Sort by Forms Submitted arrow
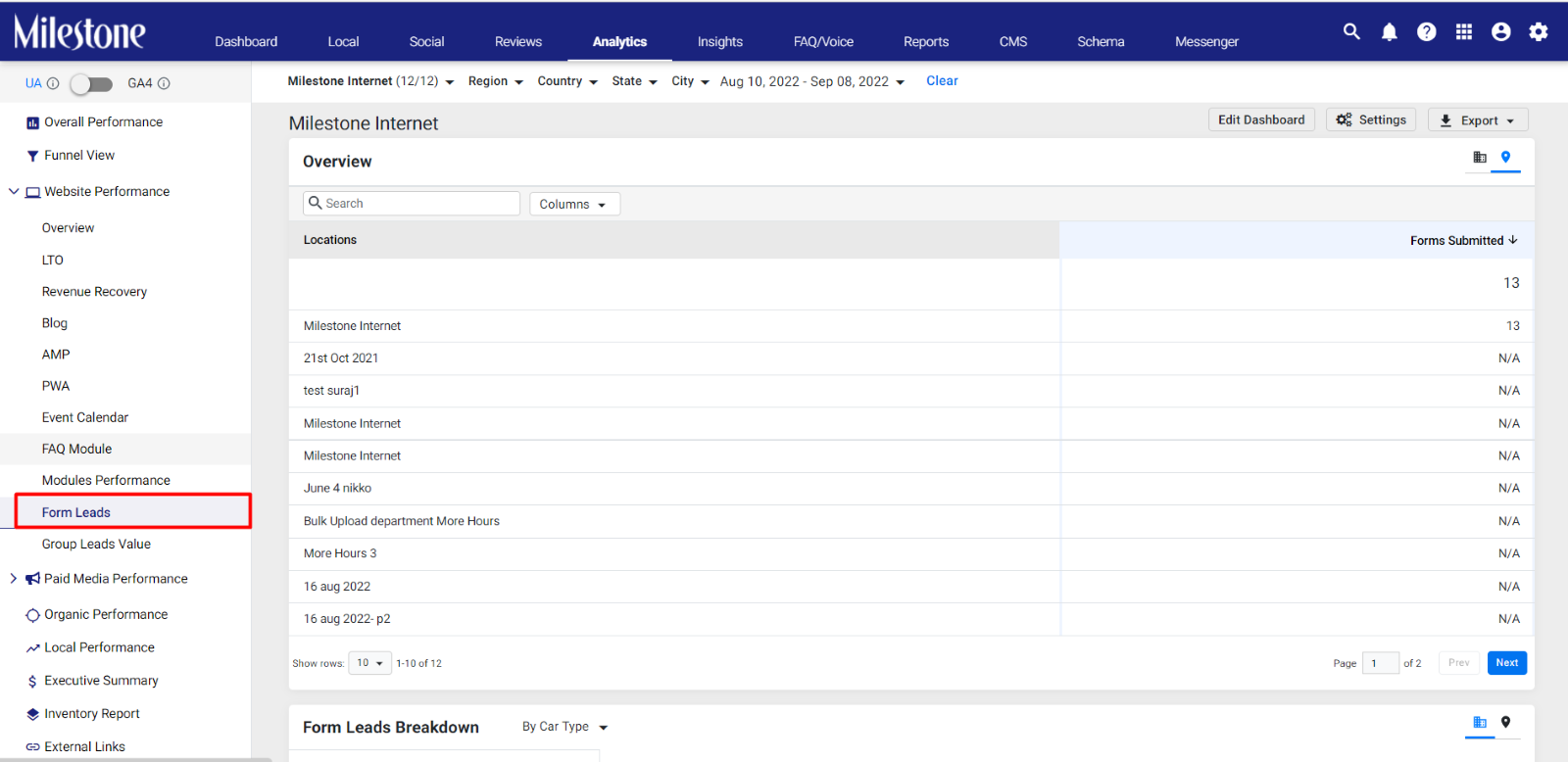 click(1513, 240)
